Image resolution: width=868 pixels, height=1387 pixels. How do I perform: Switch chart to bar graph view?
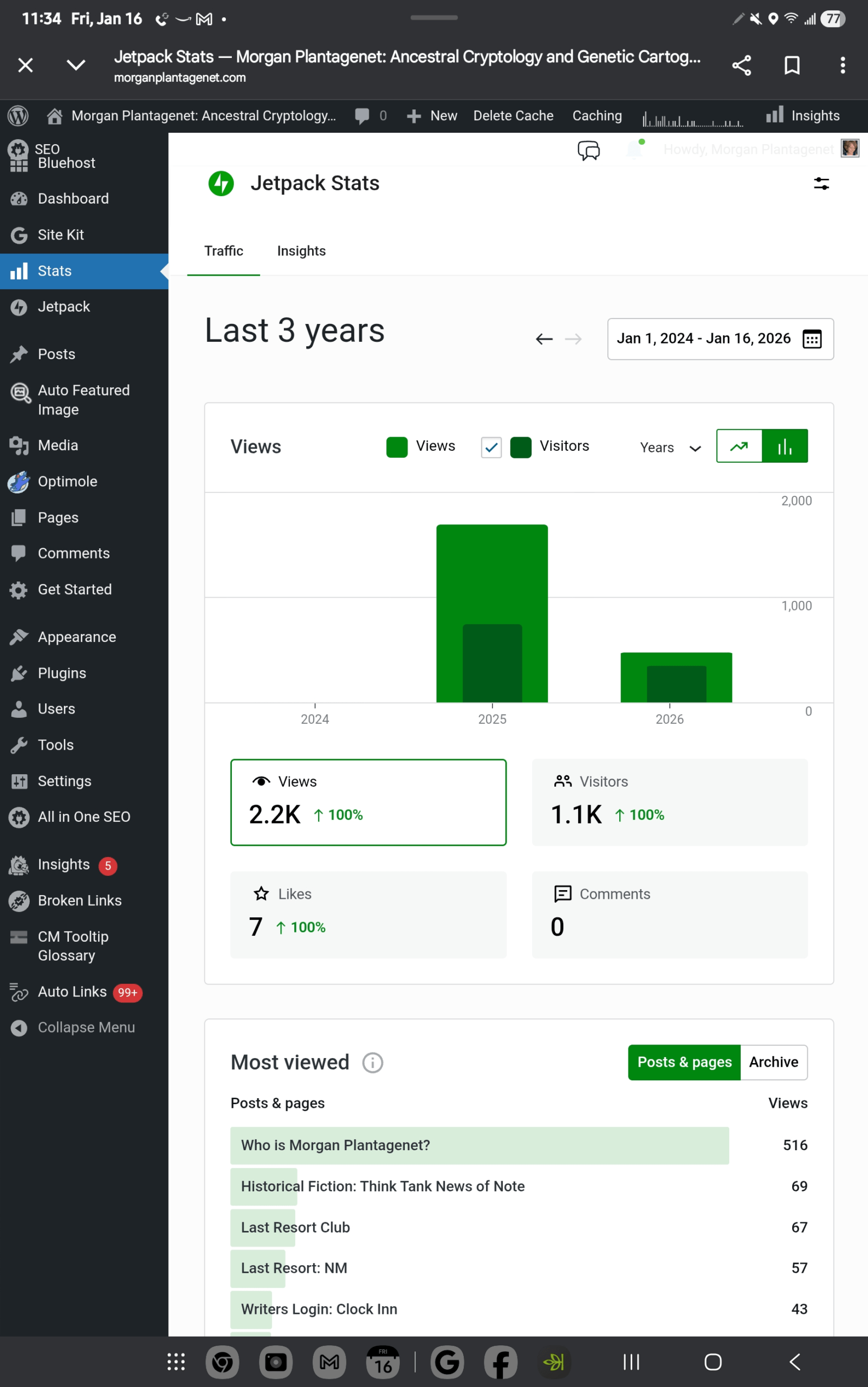(784, 446)
